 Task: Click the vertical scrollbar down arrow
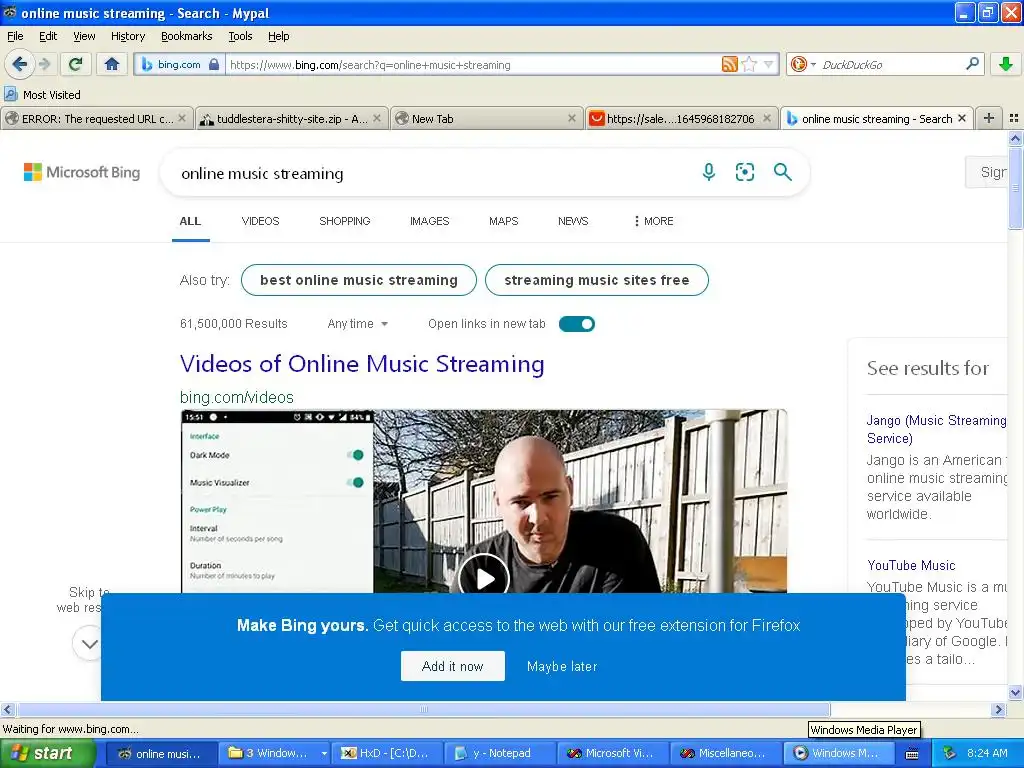click(1015, 692)
